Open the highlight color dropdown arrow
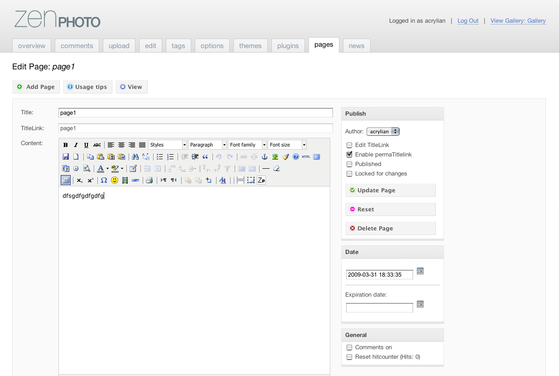The height and width of the screenshot is (376, 560). [122, 169]
